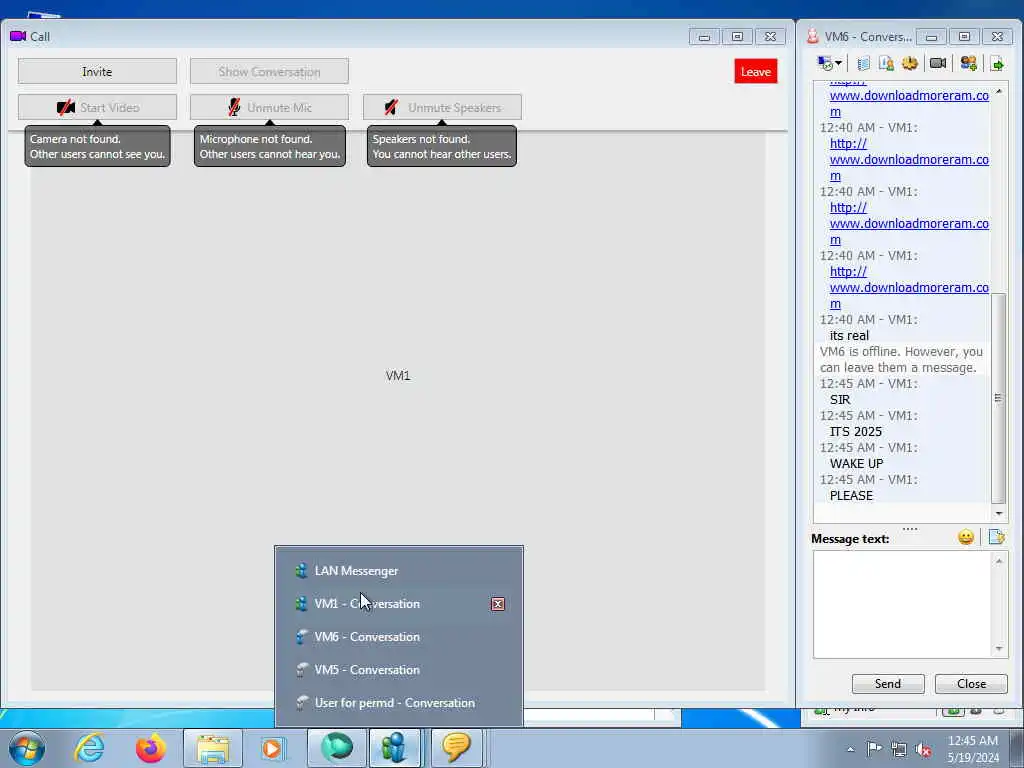Click the 'SIR' chat message
Image resolution: width=1024 pixels, height=768 pixels.
pyautogui.click(x=840, y=400)
